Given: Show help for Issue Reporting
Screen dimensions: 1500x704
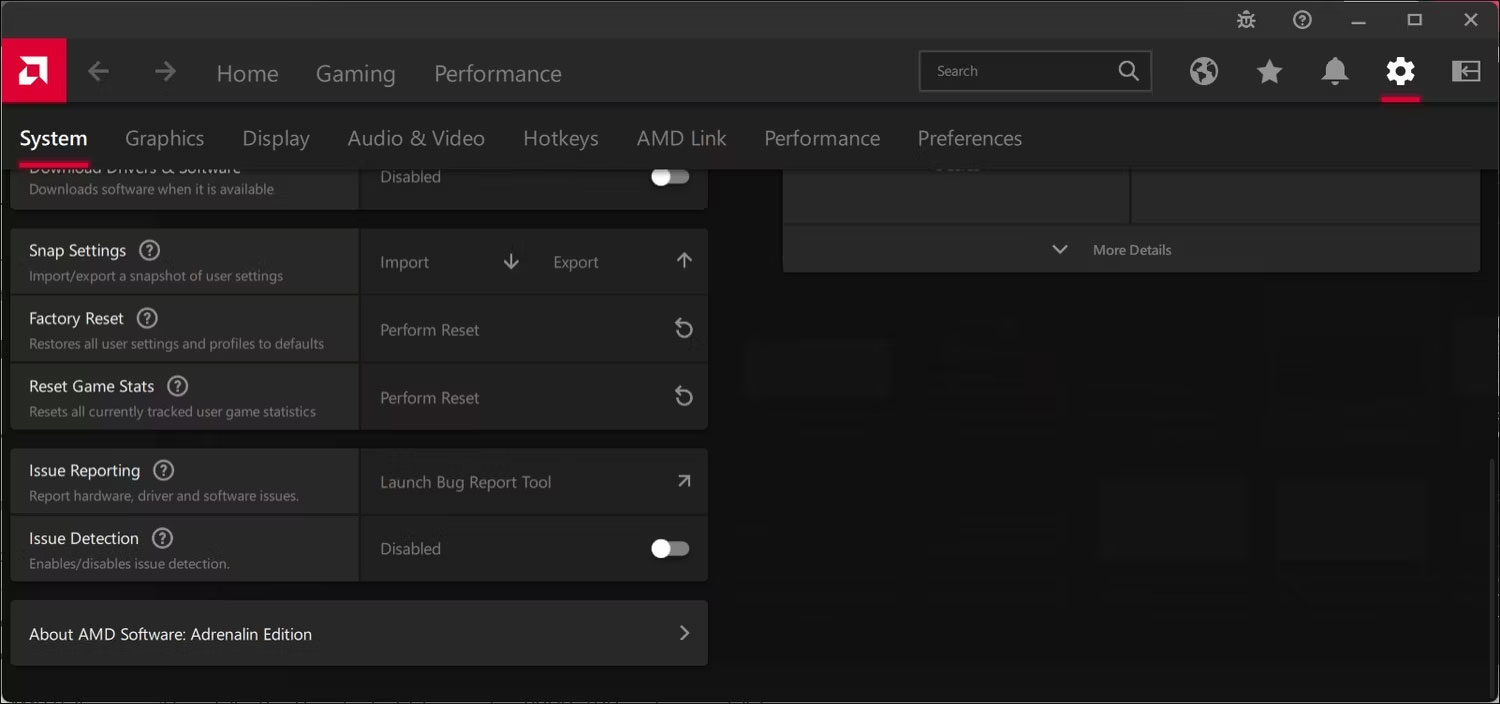Looking at the screenshot, I should tap(163, 470).
